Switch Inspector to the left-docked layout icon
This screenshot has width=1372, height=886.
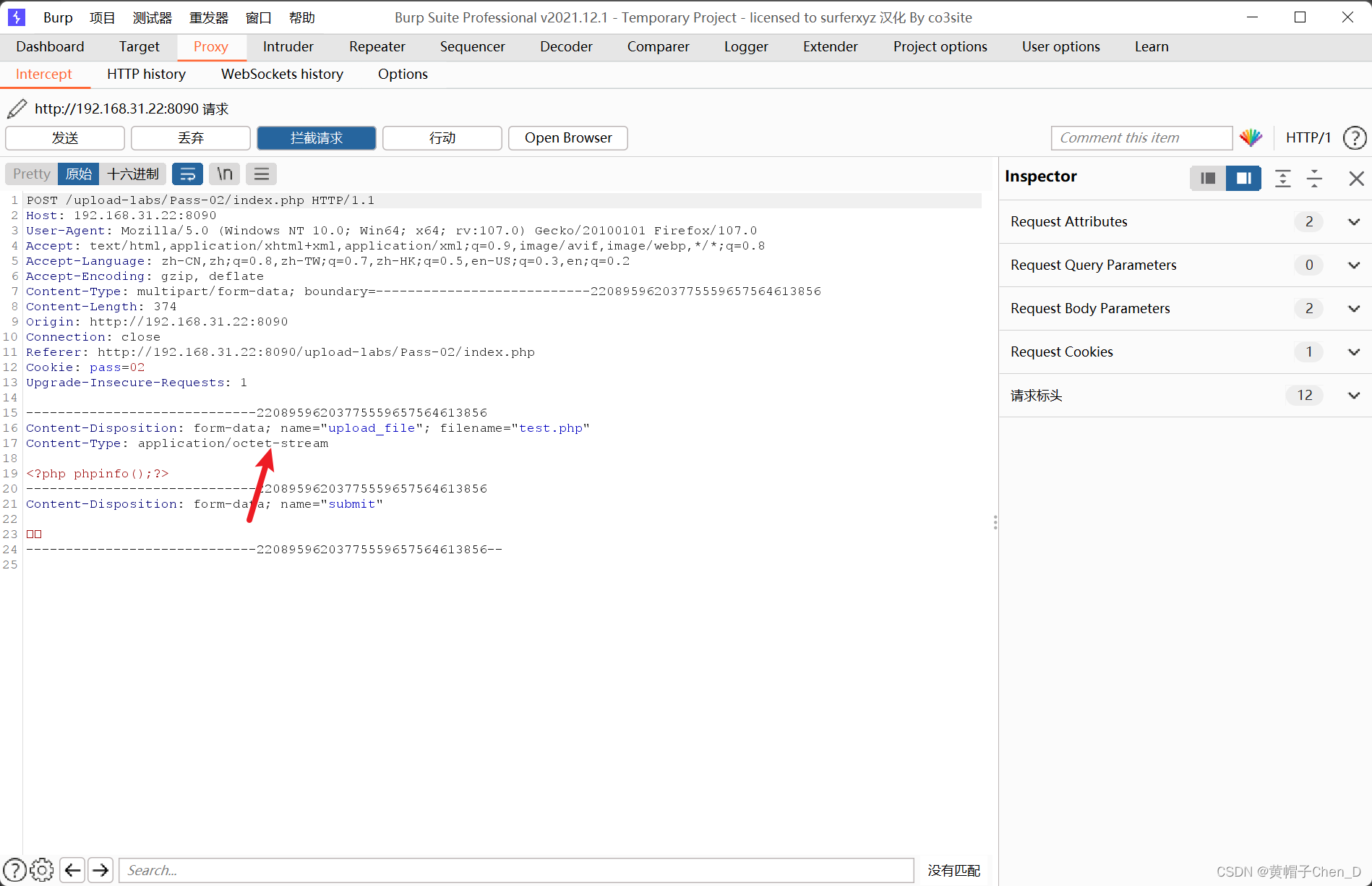(x=1208, y=178)
